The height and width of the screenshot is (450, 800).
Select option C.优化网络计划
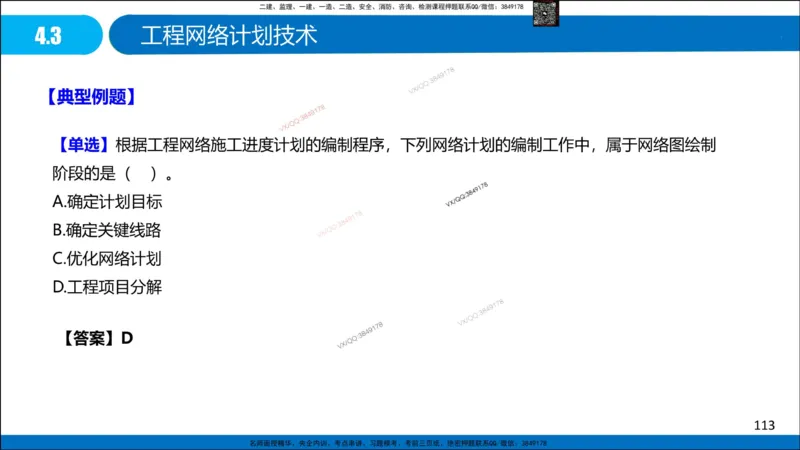(107, 259)
